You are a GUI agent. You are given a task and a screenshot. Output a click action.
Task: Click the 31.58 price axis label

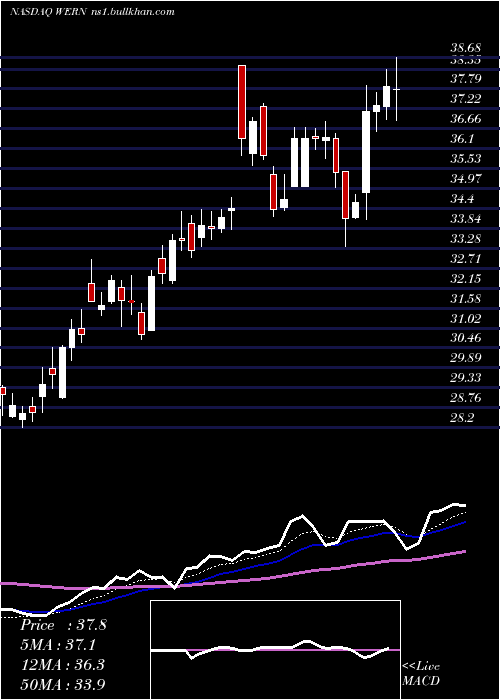click(x=466, y=298)
